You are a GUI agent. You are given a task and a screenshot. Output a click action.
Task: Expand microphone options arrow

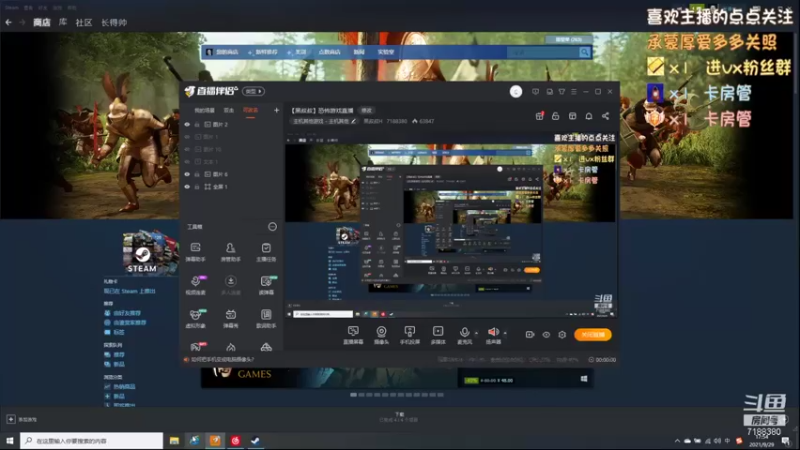477,333
